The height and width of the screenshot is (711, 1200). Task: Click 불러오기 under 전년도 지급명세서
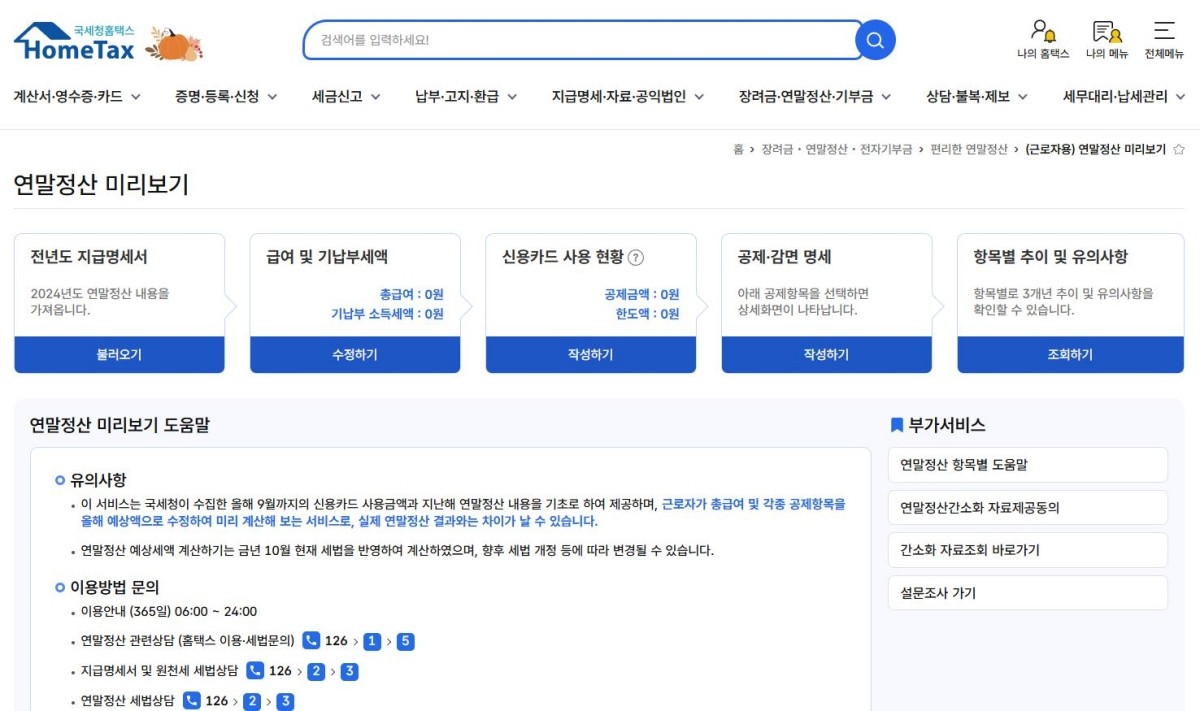click(118, 355)
